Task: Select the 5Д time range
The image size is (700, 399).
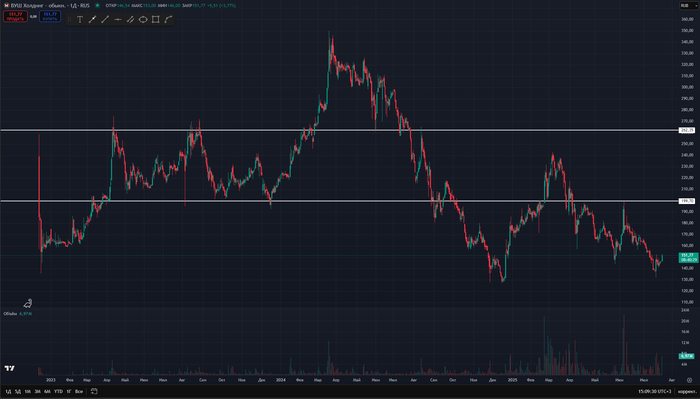Action: [18, 391]
